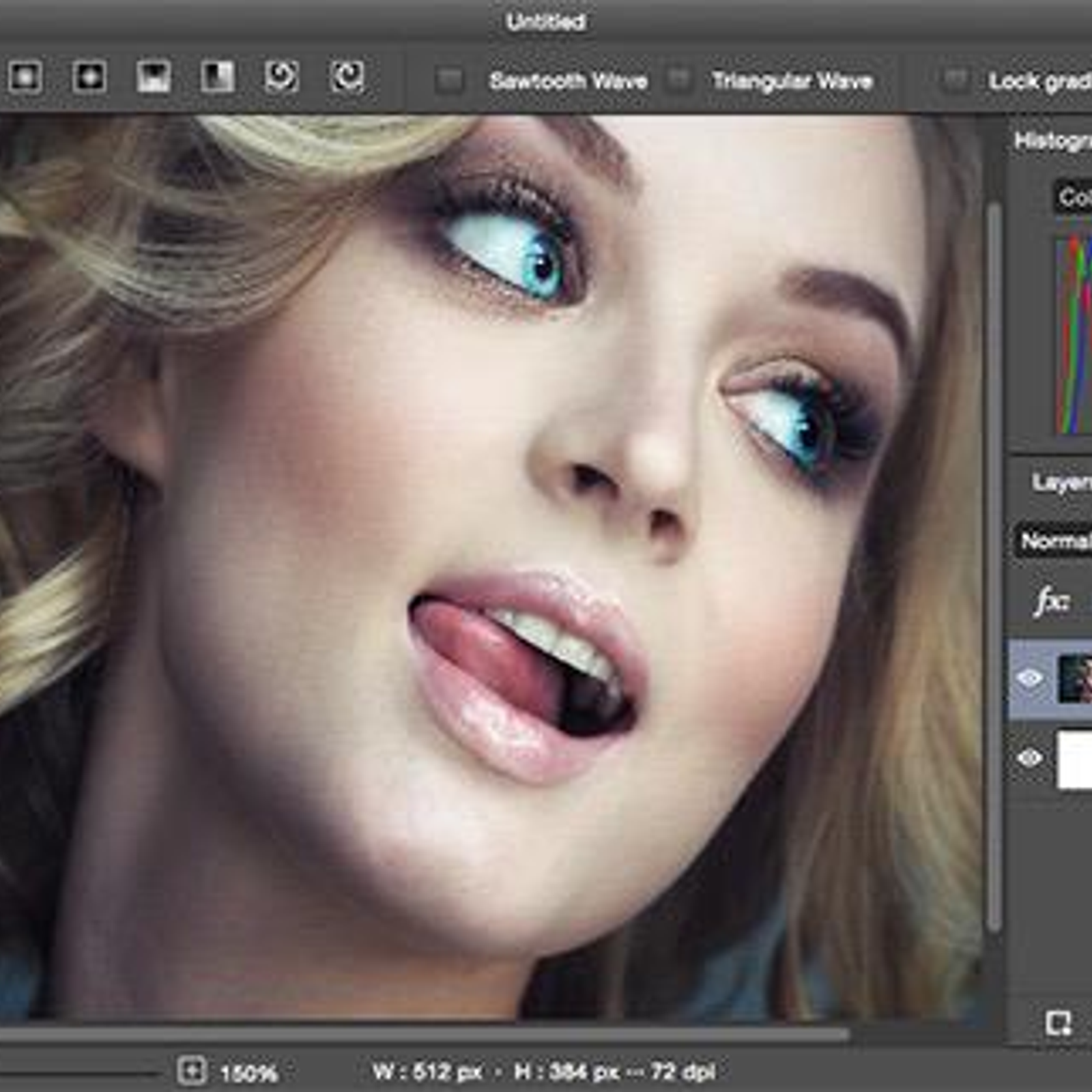Click the Untitled window title
This screenshot has width=1092, height=1092.
click(545, 22)
